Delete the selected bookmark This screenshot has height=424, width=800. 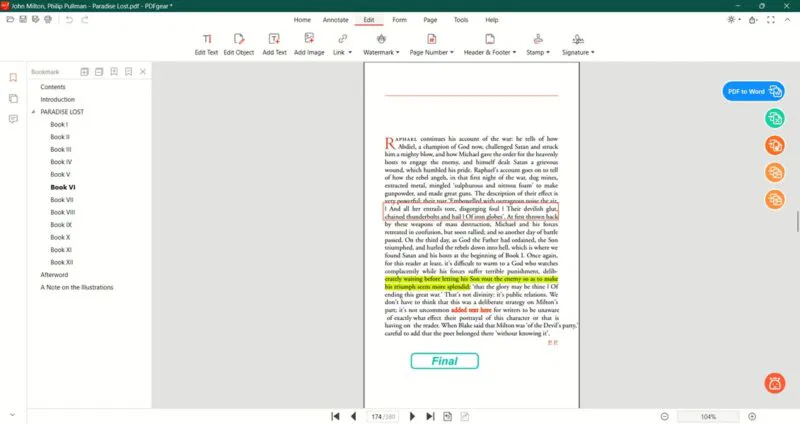pos(129,72)
